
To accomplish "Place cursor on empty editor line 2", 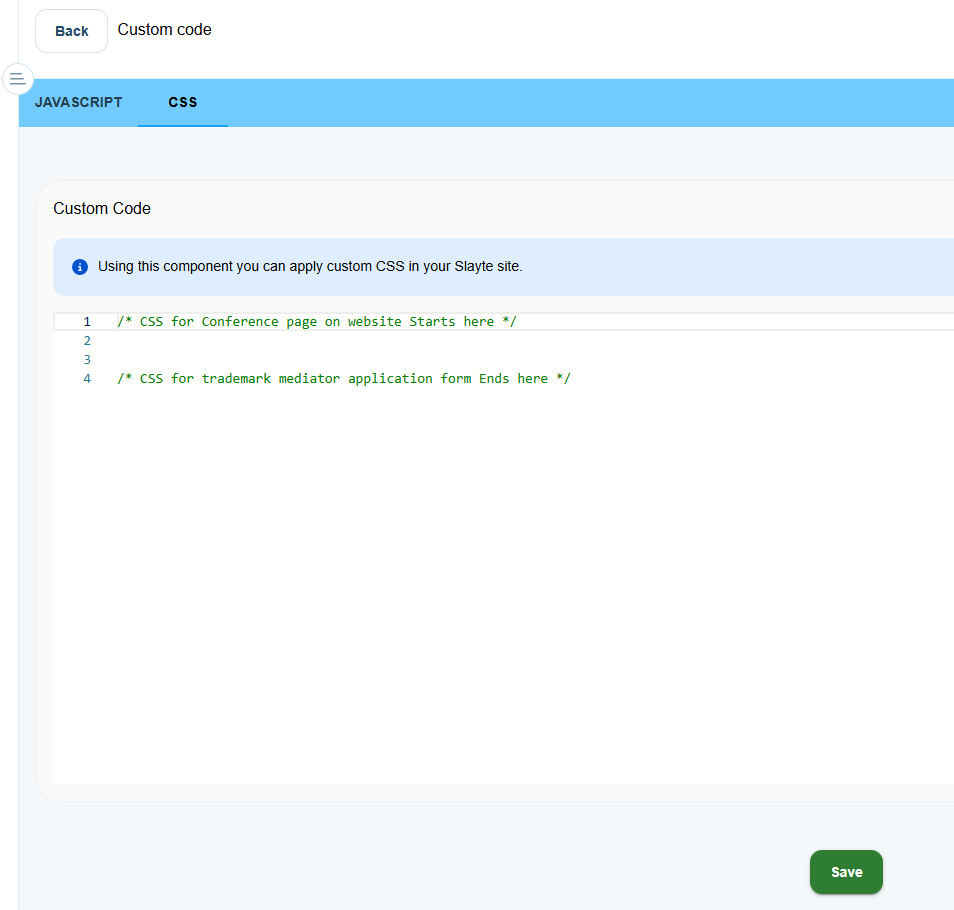I will point(400,341).
